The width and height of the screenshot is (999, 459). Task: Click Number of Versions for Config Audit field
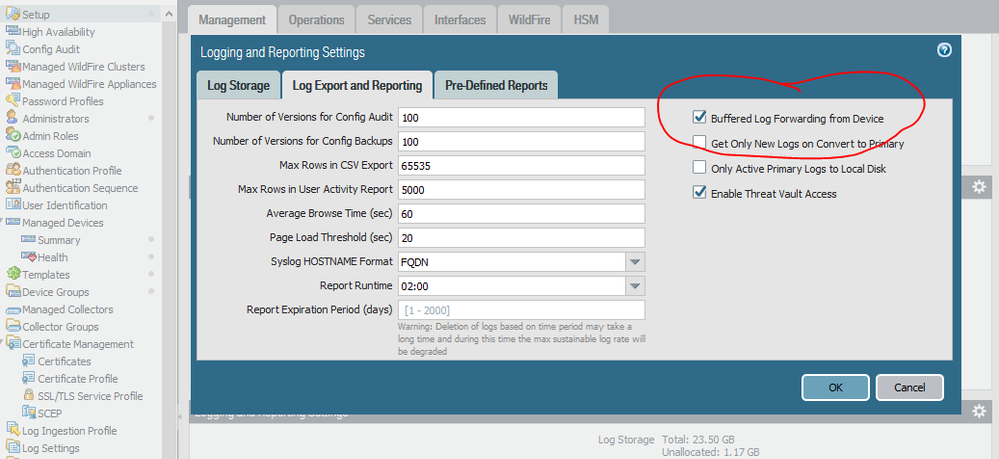point(521,117)
